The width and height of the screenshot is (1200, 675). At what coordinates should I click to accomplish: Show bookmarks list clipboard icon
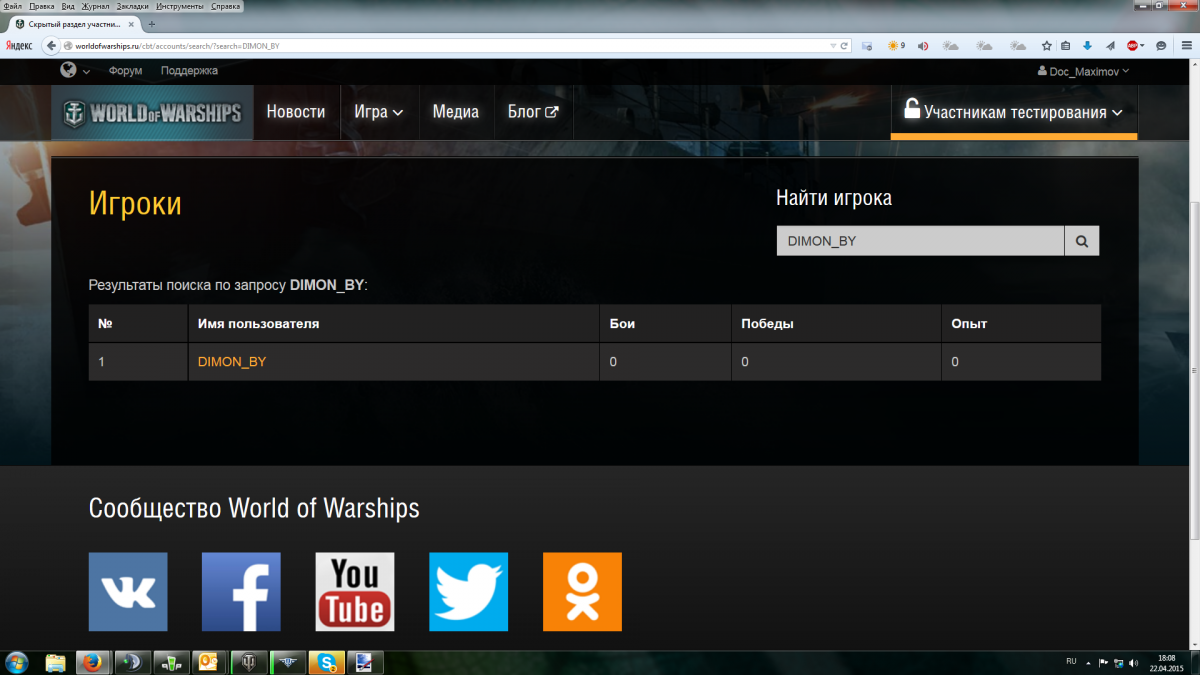[x=1066, y=46]
